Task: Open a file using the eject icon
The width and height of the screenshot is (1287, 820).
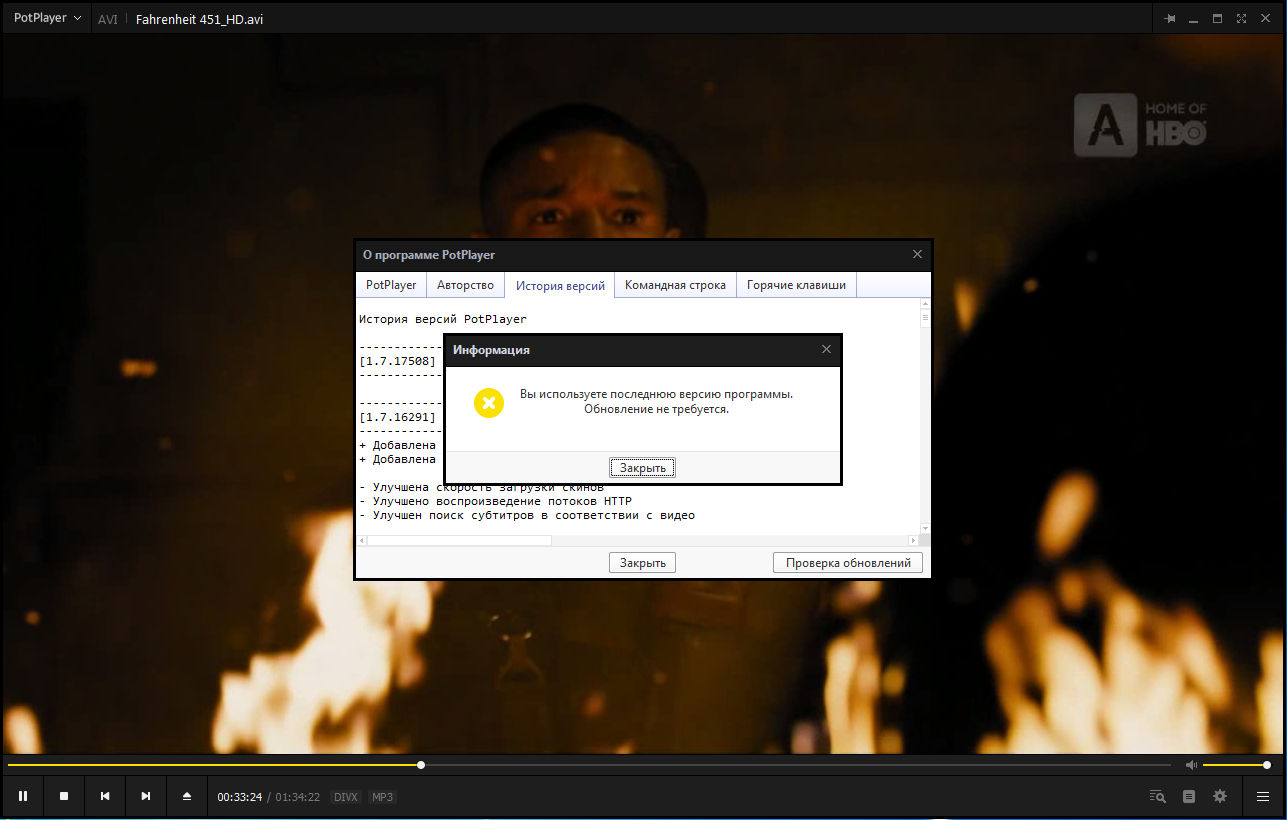Action: [186, 796]
